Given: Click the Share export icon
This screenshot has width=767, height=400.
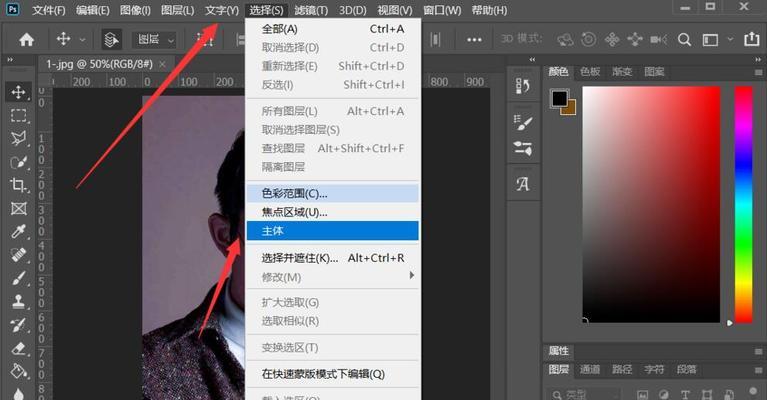Looking at the screenshot, I should click(751, 39).
